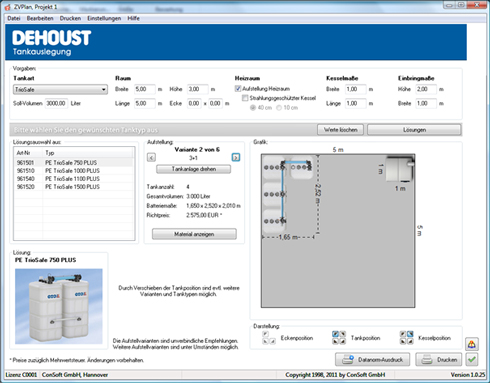This screenshot has width=490, height=383.
Task: Toggle Strahlungsgeschützter Kessel checkbox
Action: pos(245,98)
